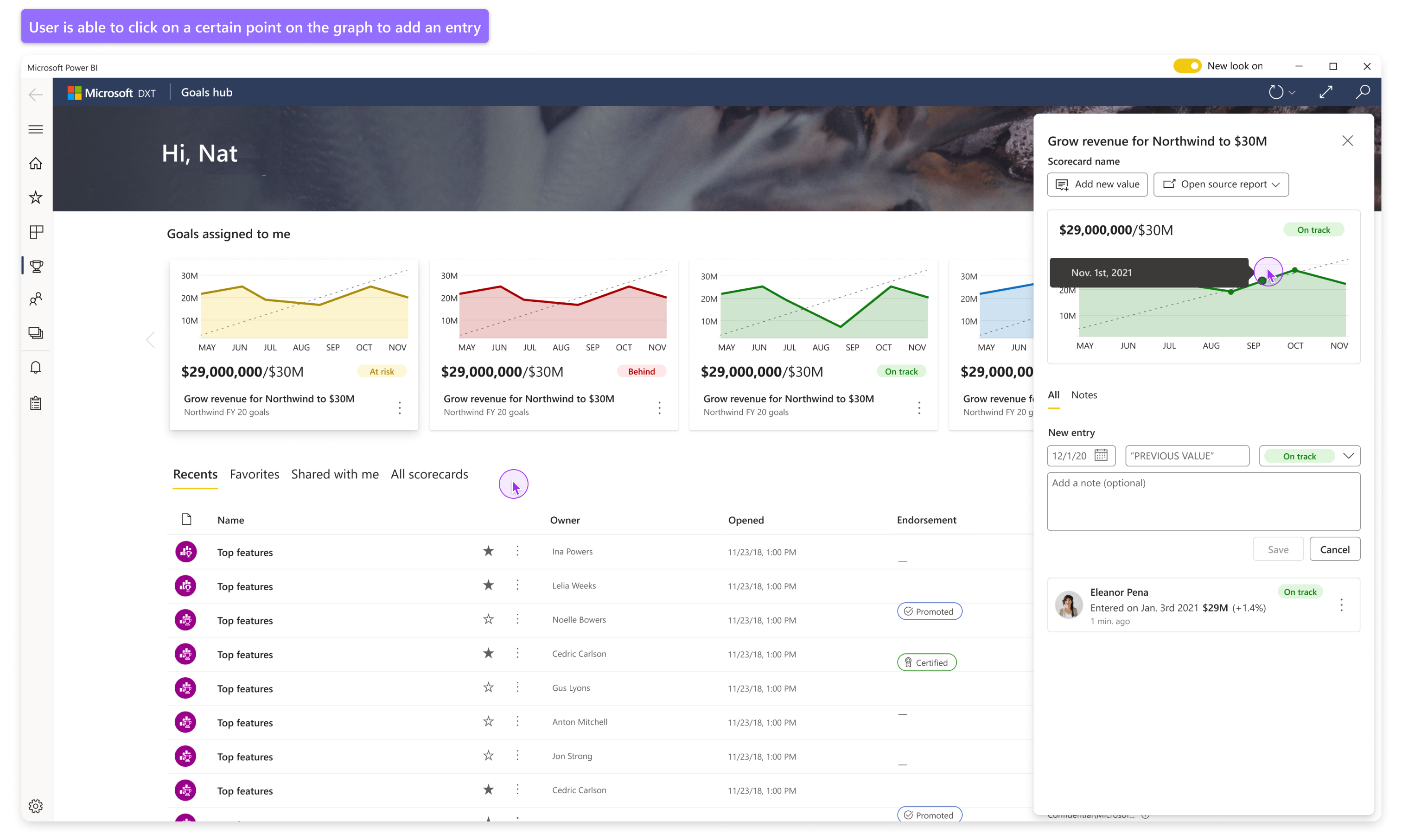Click the PREVIOUS VALUE input field

coord(1187,456)
